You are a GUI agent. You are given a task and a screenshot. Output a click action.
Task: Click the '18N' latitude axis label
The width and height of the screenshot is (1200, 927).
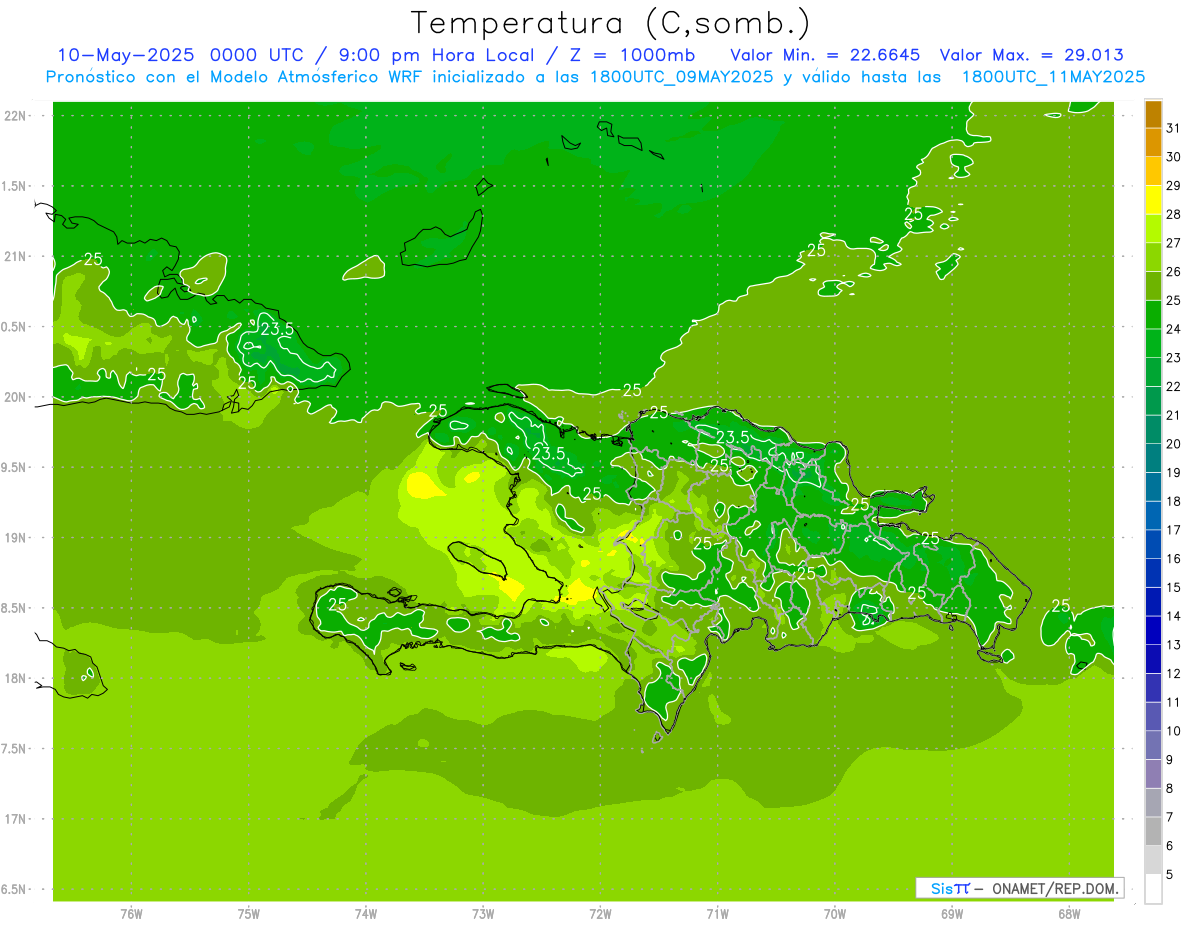(16, 678)
